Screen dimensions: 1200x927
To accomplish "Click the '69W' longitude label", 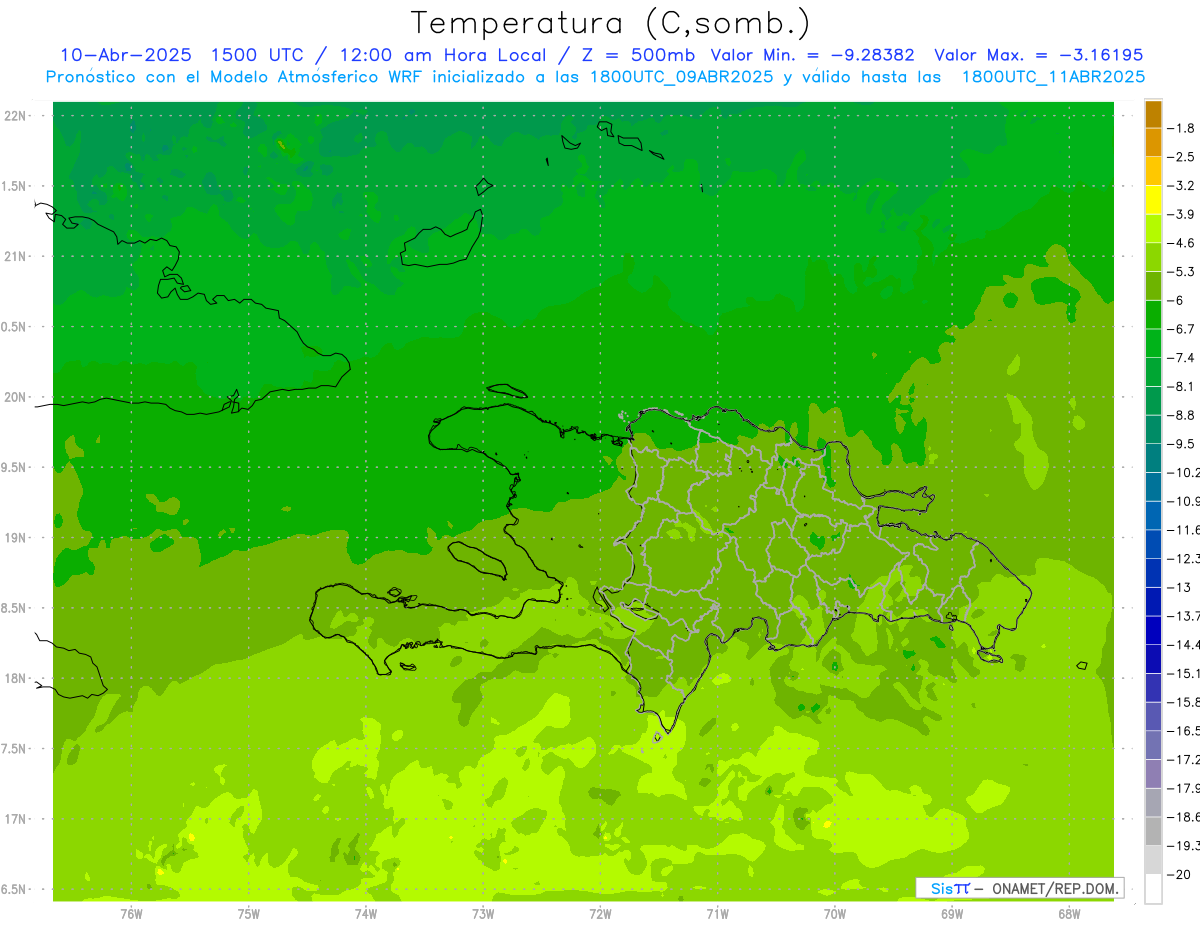I will click(x=952, y=913).
